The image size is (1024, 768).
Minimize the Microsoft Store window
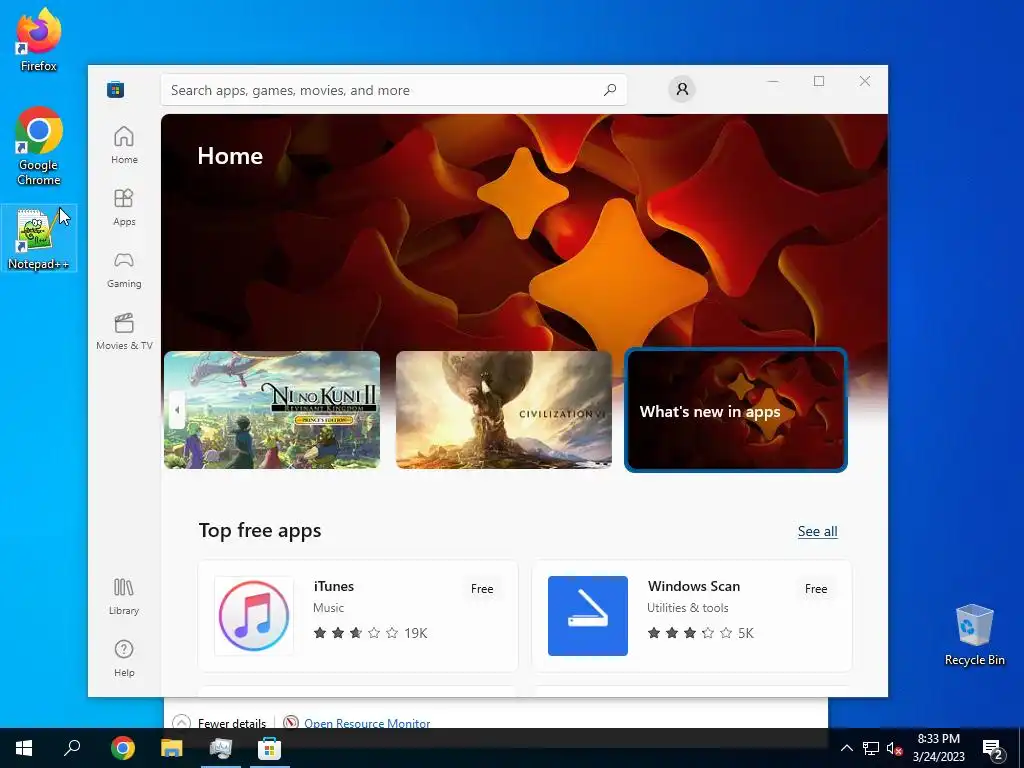[x=773, y=81]
